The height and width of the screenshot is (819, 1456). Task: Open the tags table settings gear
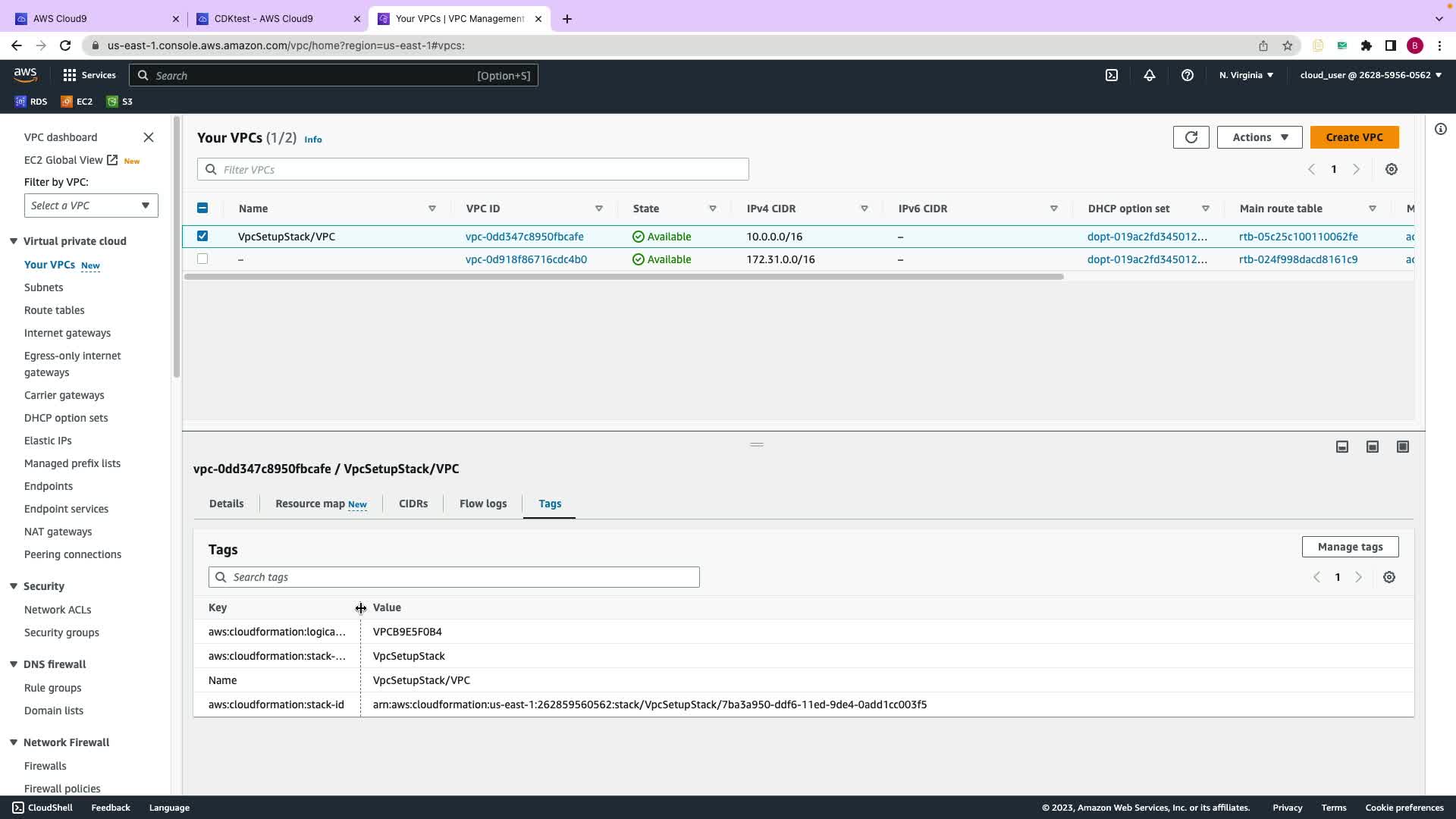[x=1389, y=578]
